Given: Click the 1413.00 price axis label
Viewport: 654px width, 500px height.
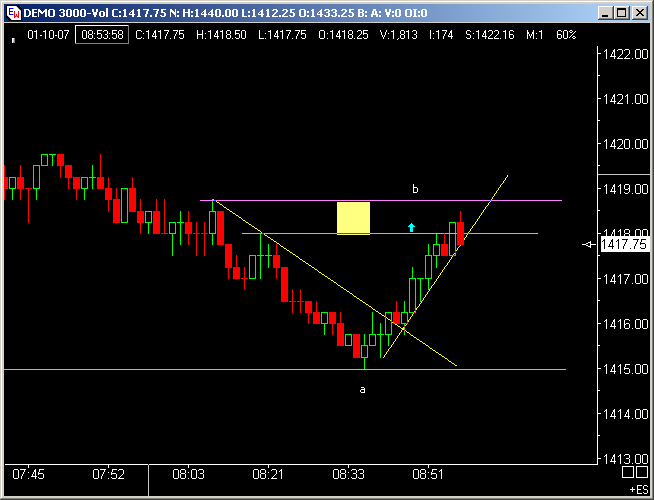Looking at the screenshot, I should (x=626, y=459).
